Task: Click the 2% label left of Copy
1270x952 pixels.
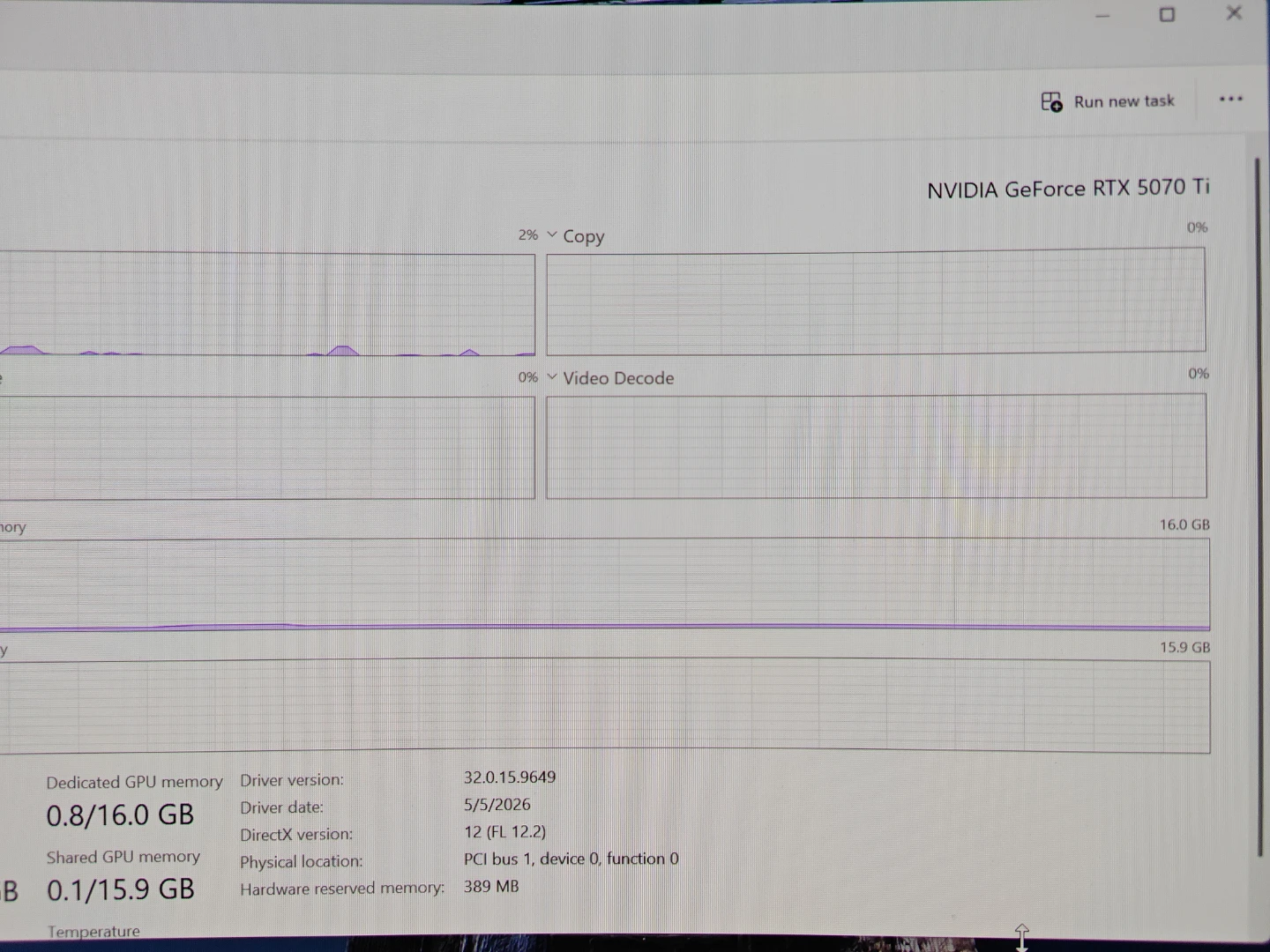Action: point(527,234)
